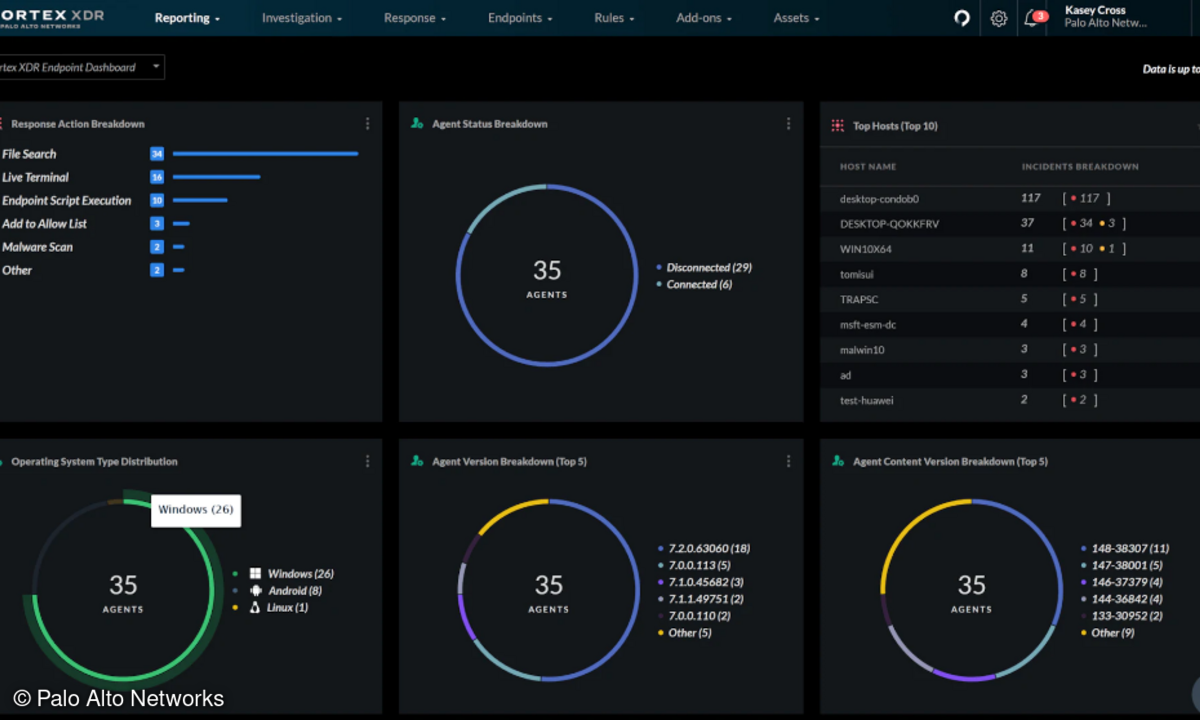
Task: Click the Windows OS icon in legend
Action: [x=255, y=574]
